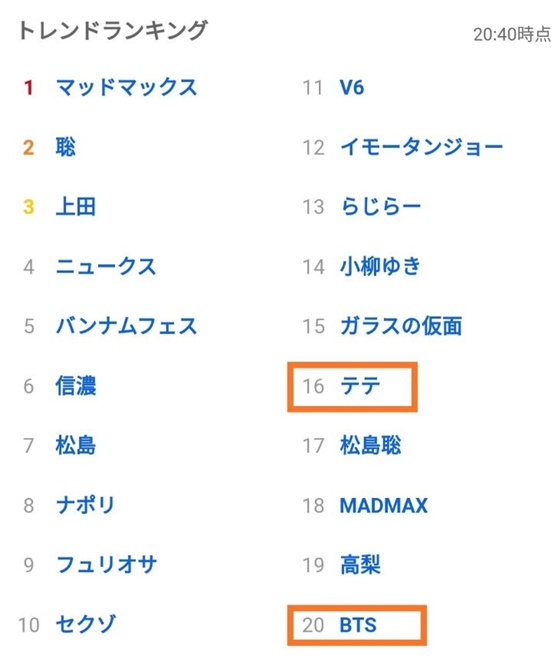
Task: Open the V6 trend link
Action: (x=352, y=88)
